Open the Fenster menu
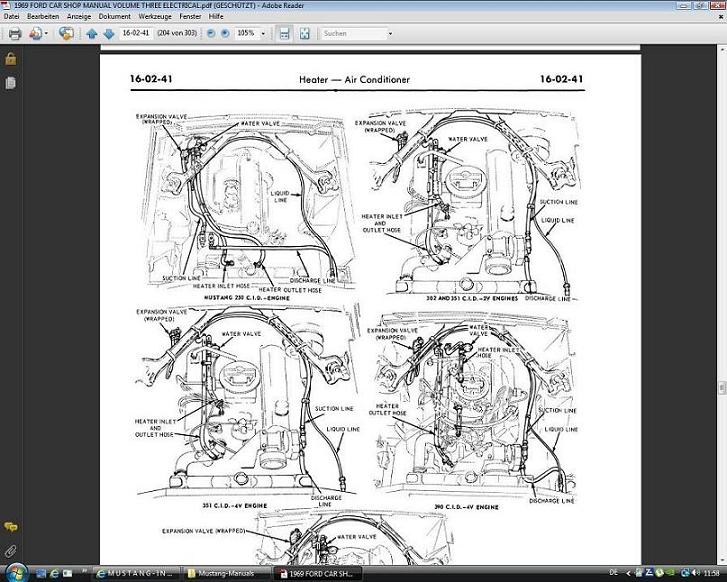Image resolution: width=727 pixels, height=582 pixels. click(x=190, y=16)
